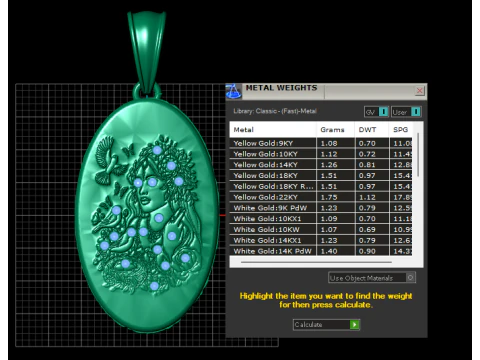Click the 0.69 DWT value

[x=367, y=229]
